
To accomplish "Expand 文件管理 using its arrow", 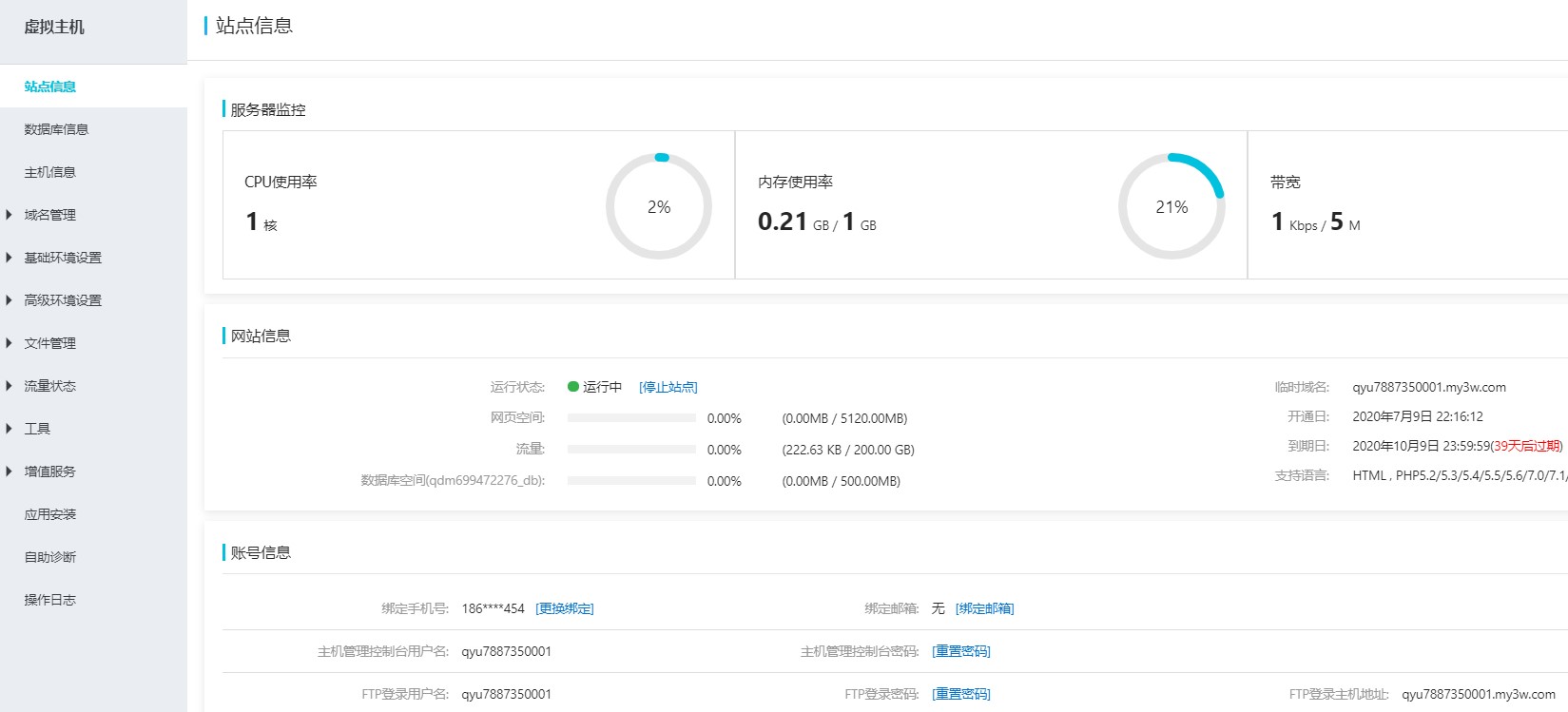I will tap(10, 343).
